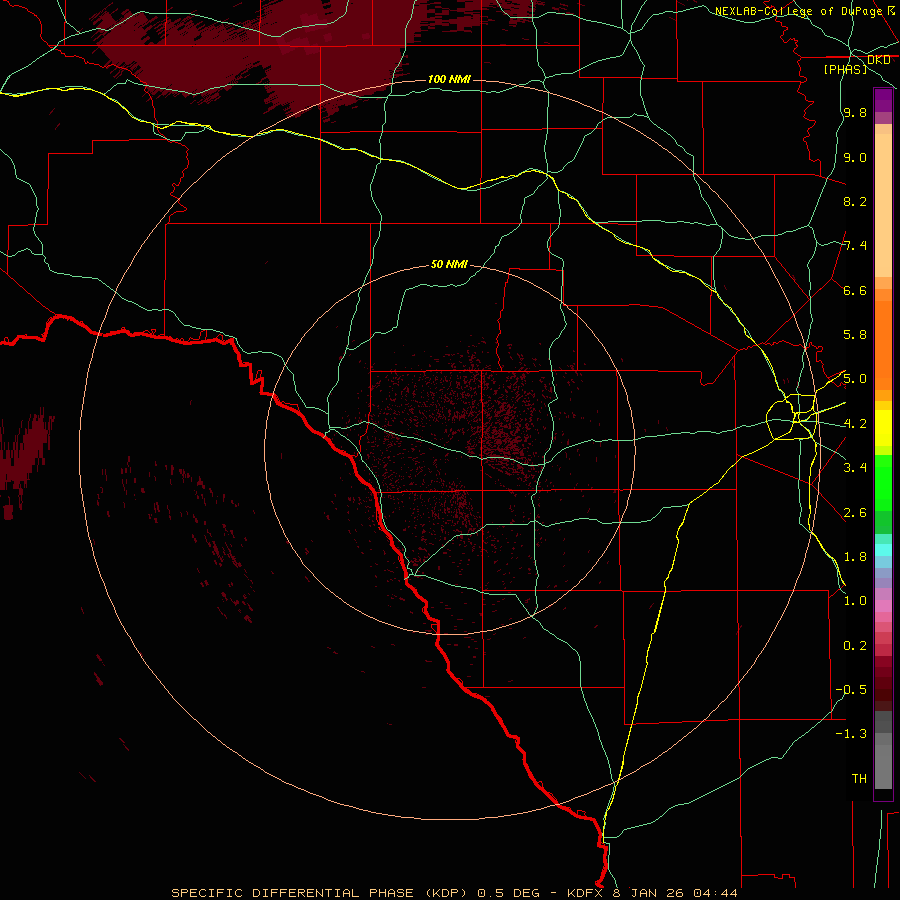Viewport: 900px width, 900px height.
Task: Pick the cyan segment of color scale
Action: (x=883, y=550)
